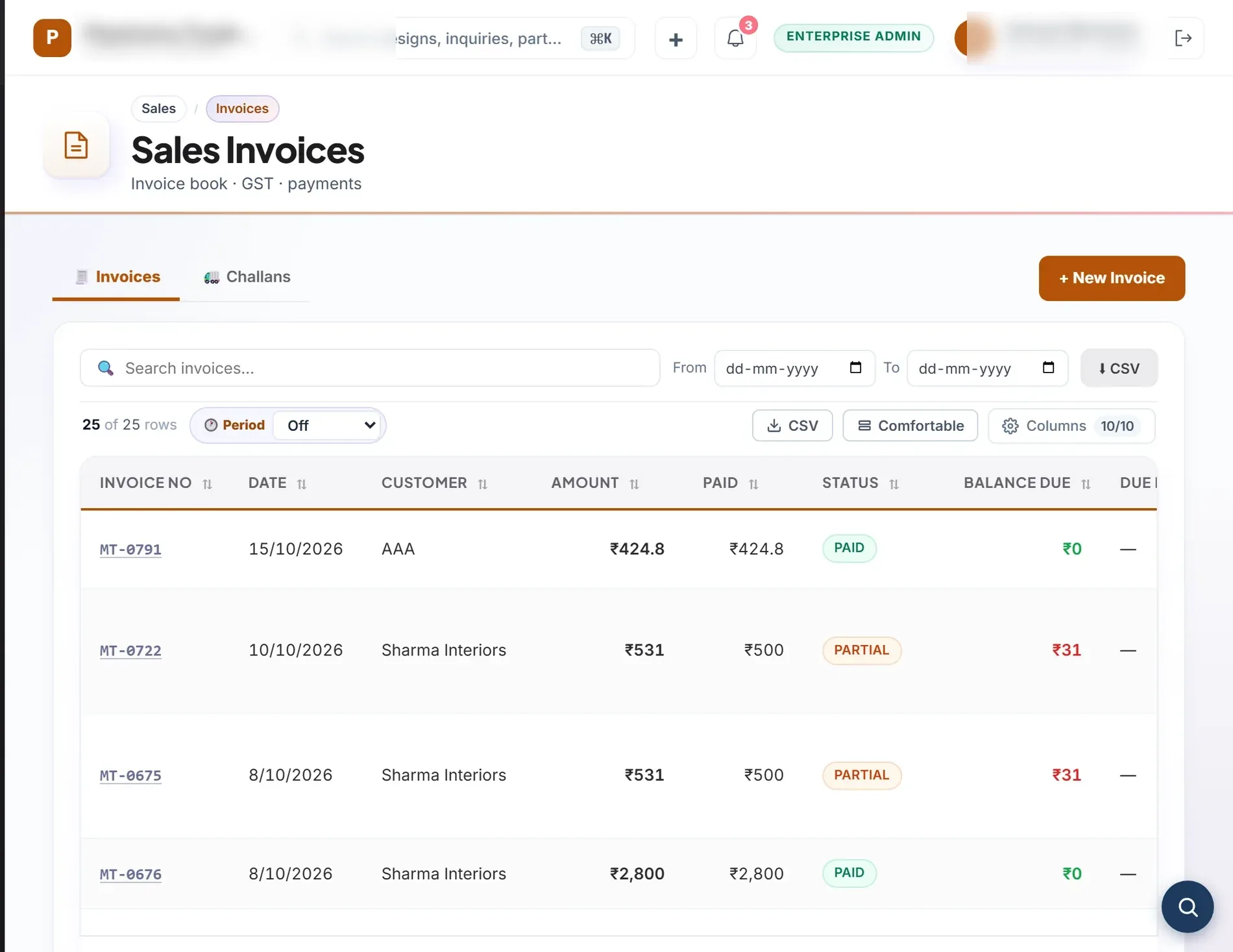The height and width of the screenshot is (952, 1233).
Task: Click date 15/10/2026 cell
Action: pos(296,549)
